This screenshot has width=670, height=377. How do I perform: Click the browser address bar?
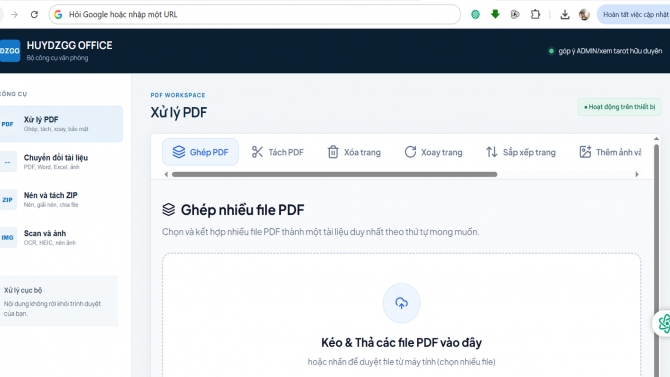point(255,15)
